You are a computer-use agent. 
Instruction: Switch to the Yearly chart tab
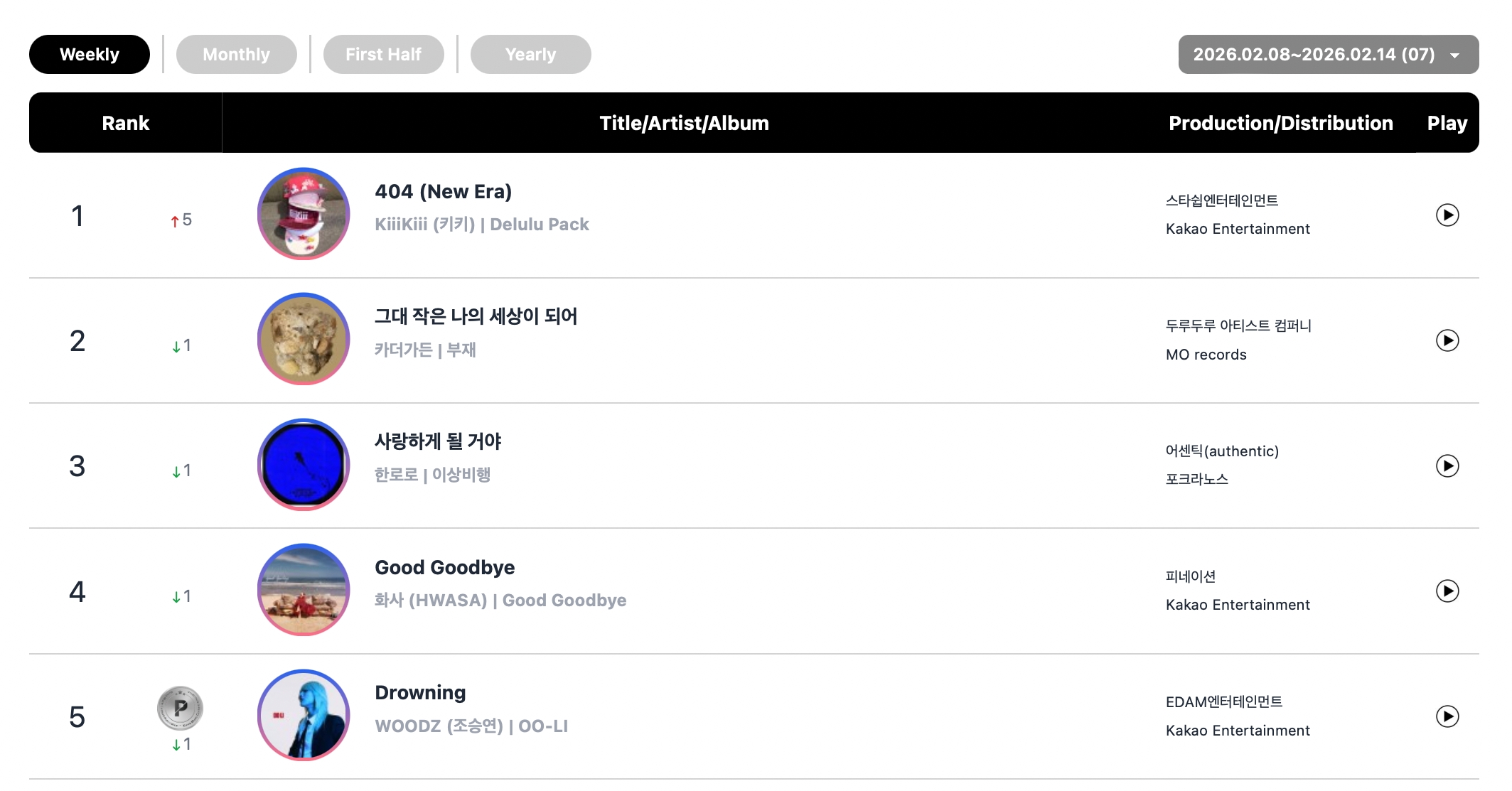tap(530, 55)
